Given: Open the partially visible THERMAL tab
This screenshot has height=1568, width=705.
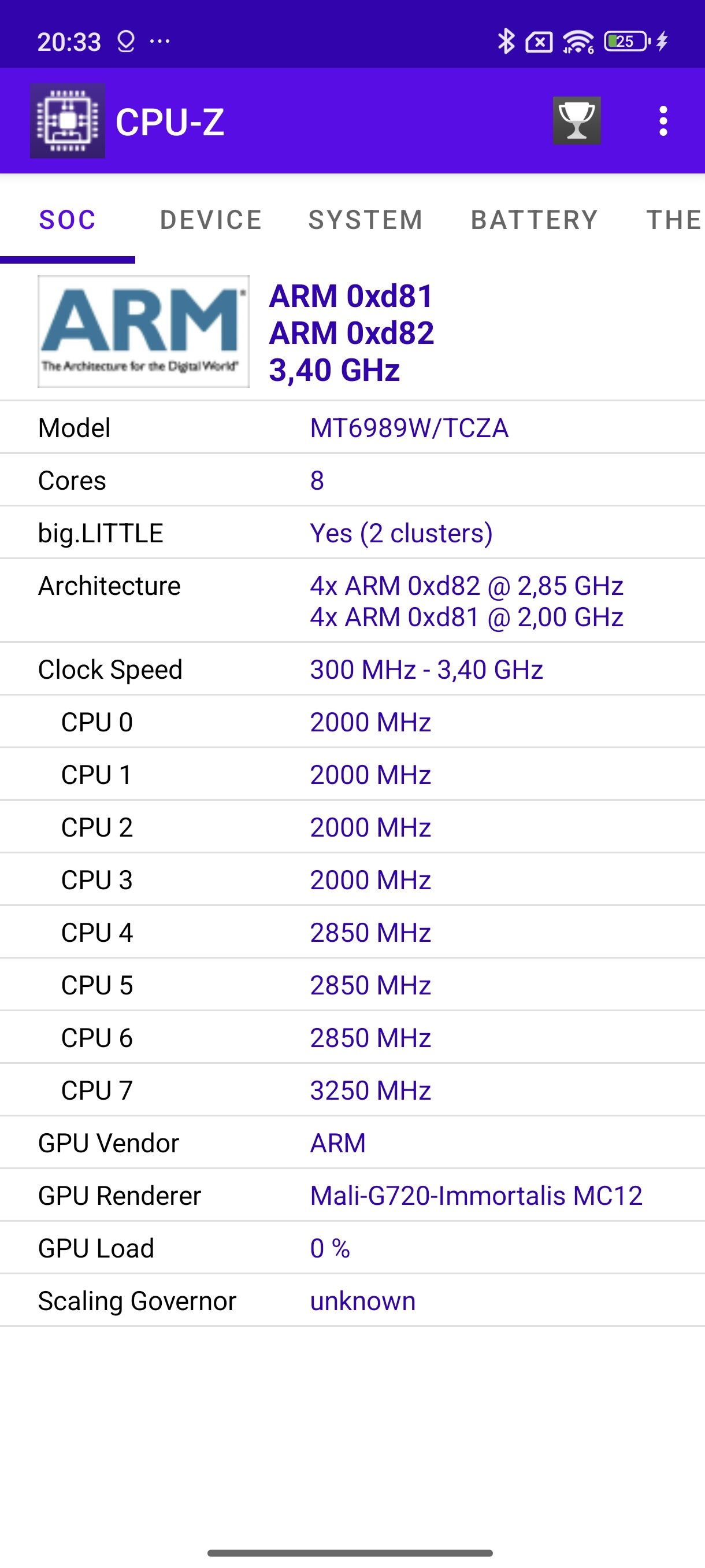Looking at the screenshot, I should [674, 220].
